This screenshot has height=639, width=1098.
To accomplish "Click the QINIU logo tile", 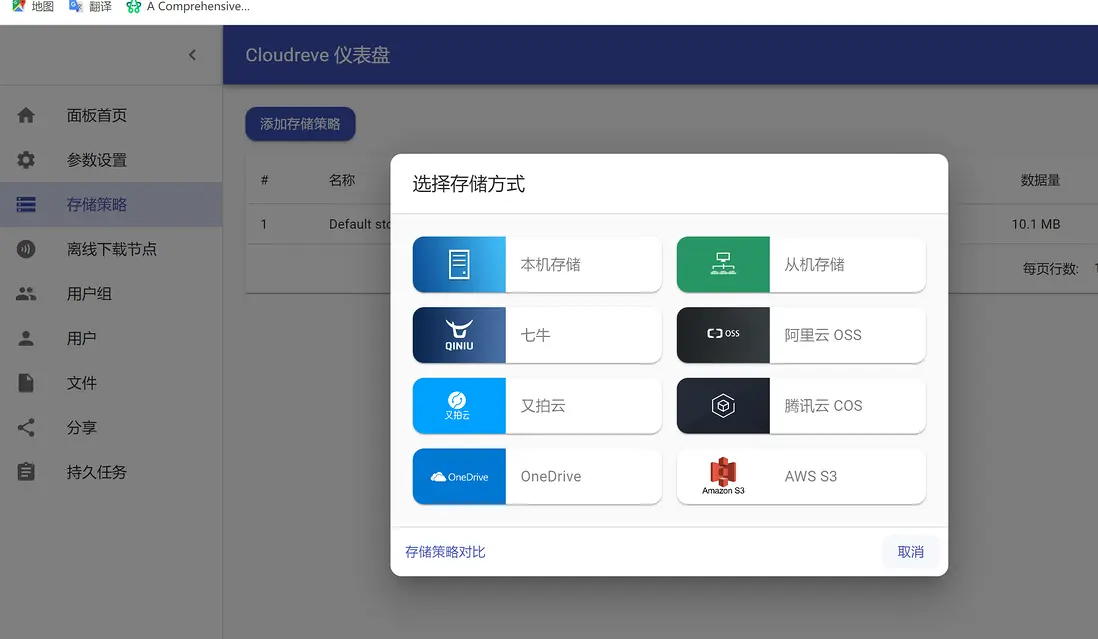I will pos(459,335).
